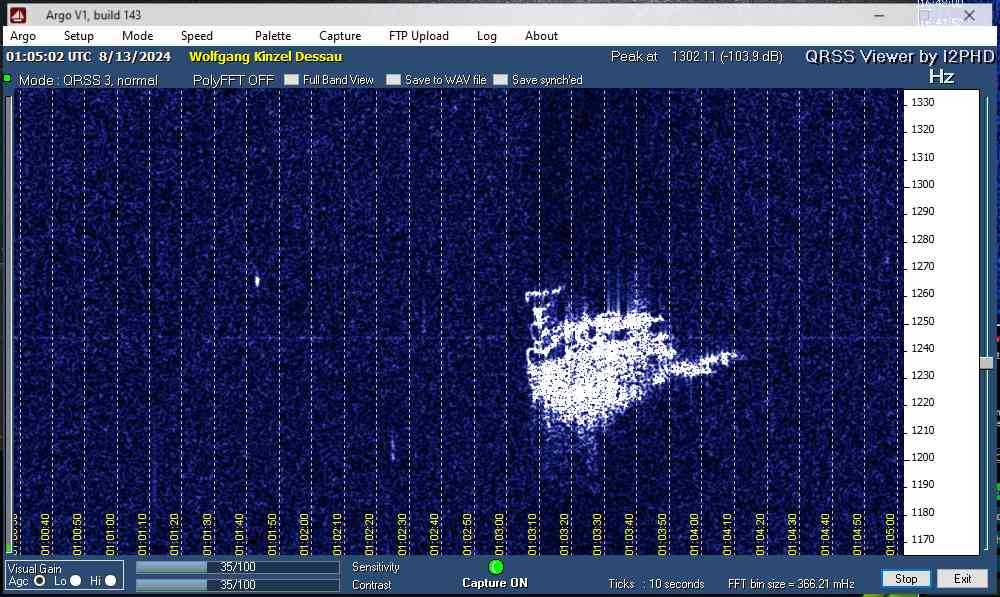This screenshot has height=597, width=1000.
Task: Enable the Save to WAV file checkbox
Action: 393,80
